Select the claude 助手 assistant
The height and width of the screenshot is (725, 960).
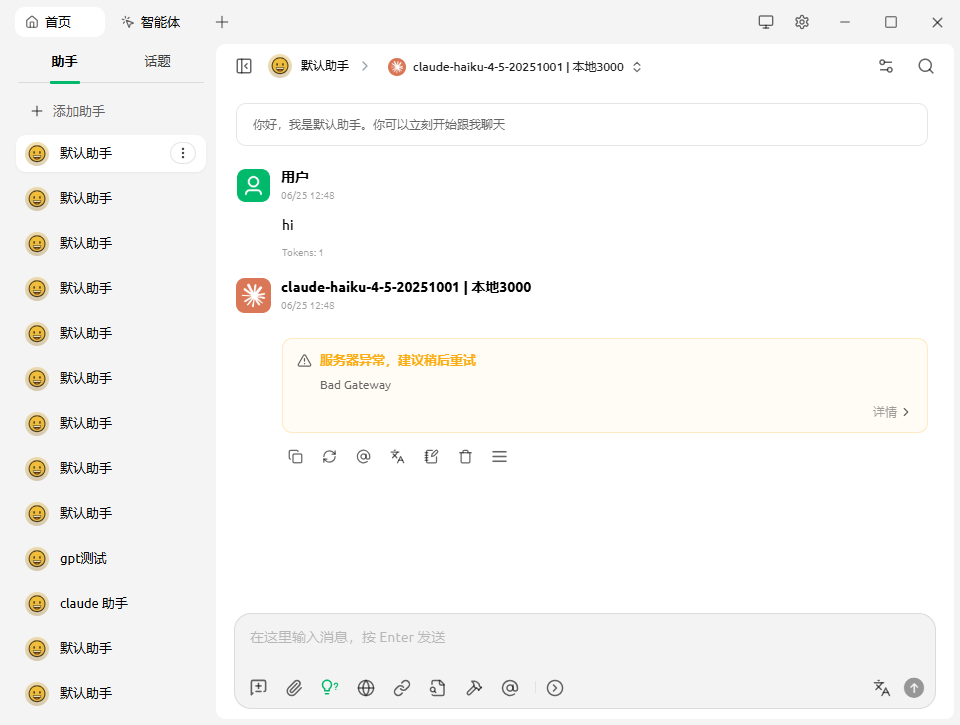click(x=111, y=603)
